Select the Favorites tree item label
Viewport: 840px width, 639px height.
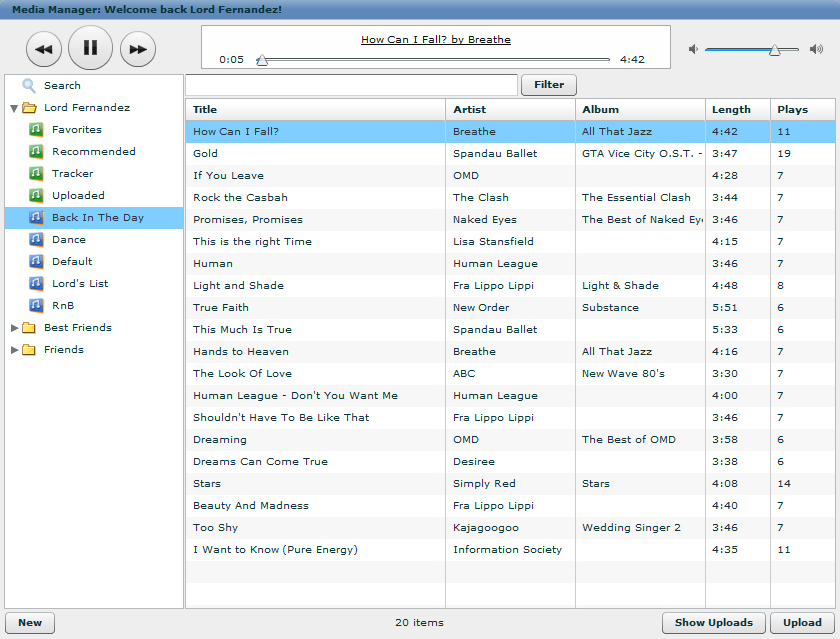[x=77, y=130]
